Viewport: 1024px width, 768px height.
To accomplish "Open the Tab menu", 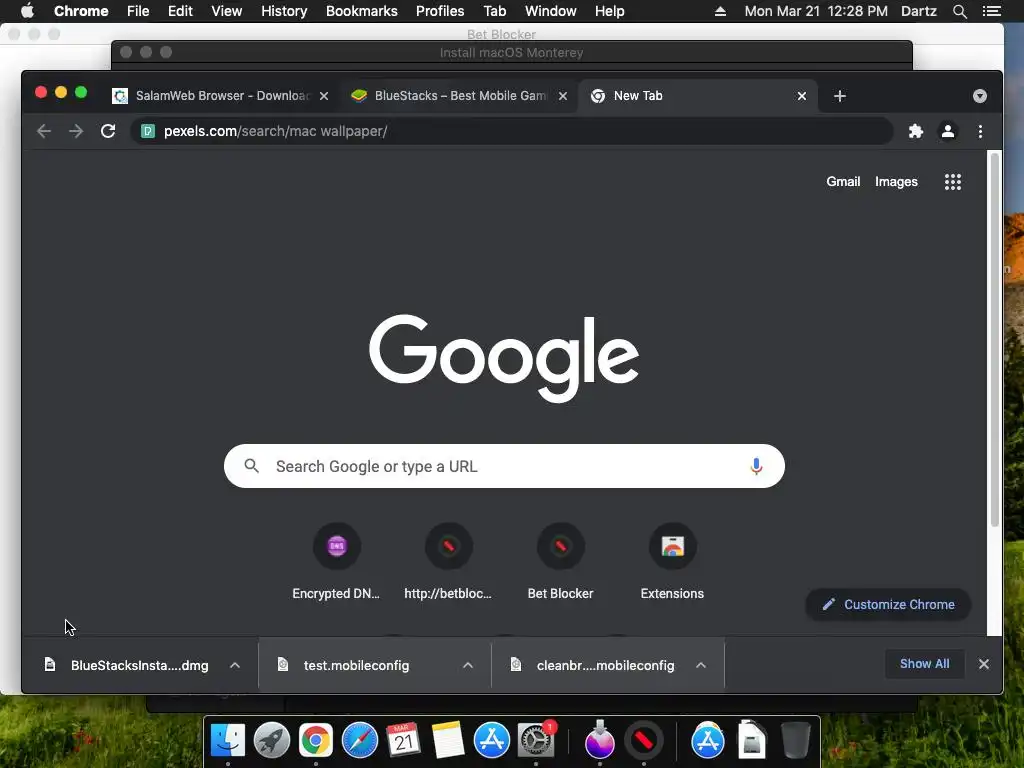I will point(494,11).
